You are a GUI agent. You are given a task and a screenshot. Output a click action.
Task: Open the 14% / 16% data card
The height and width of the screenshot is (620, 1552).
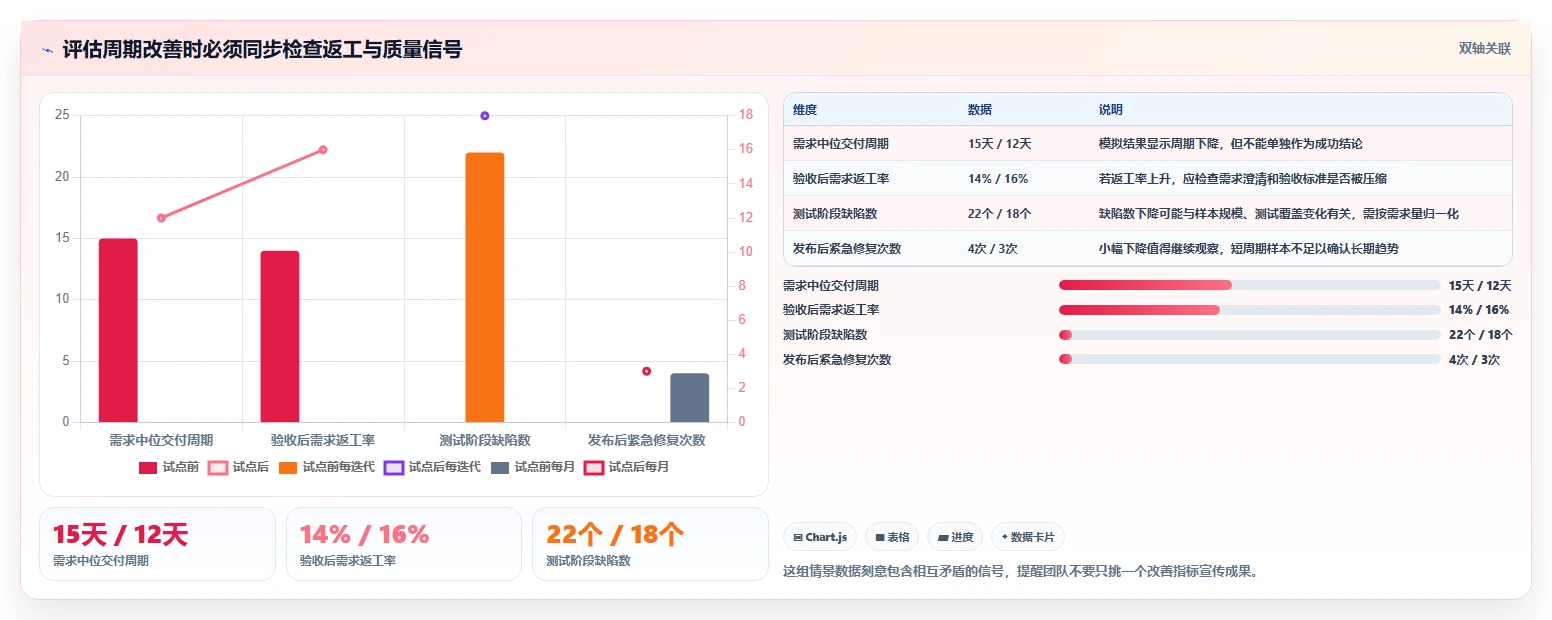(404, 544)
